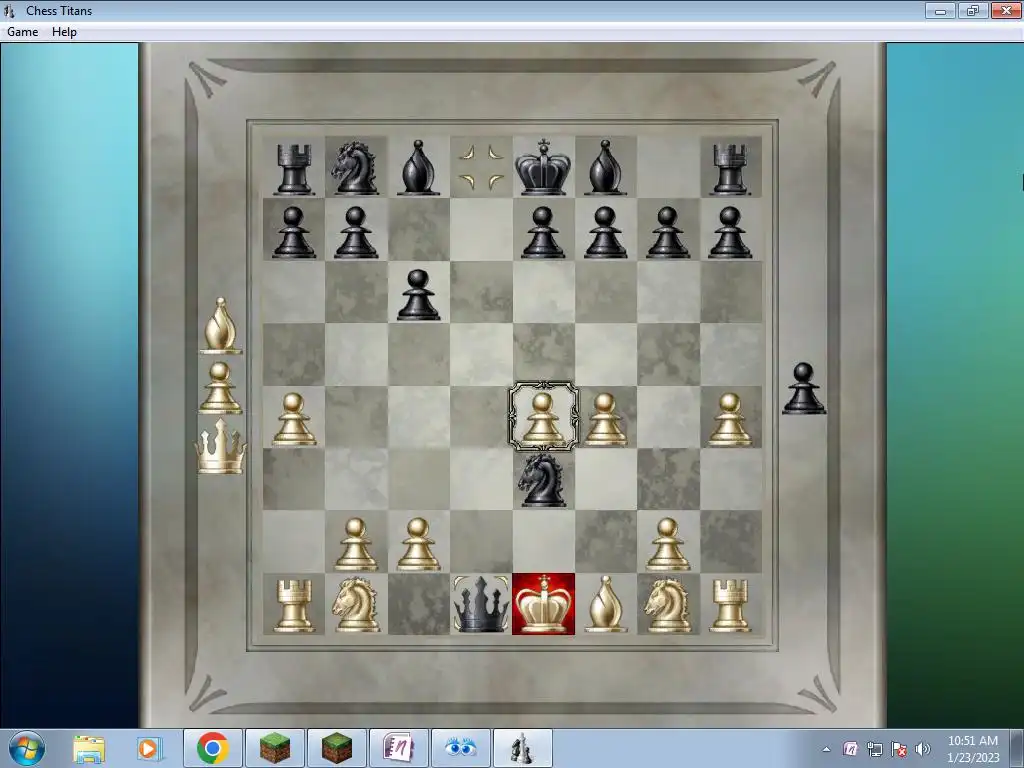Select the black king on e8

pyautogui.click(x=543, y=167)
